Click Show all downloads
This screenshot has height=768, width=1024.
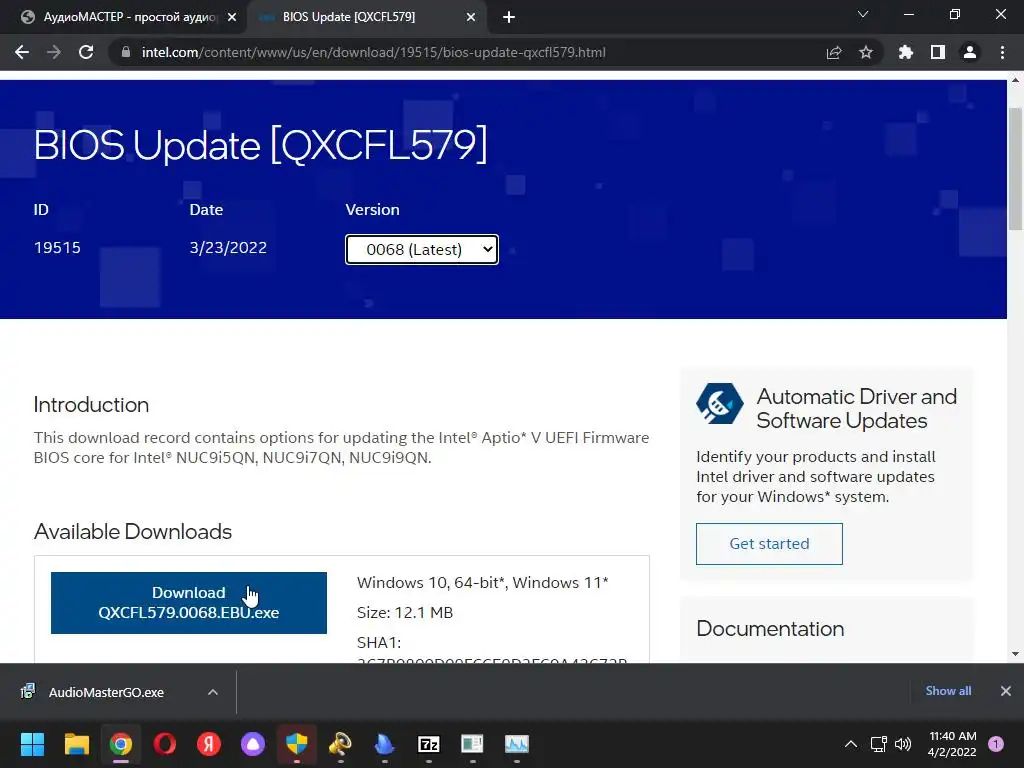point(948,691)
